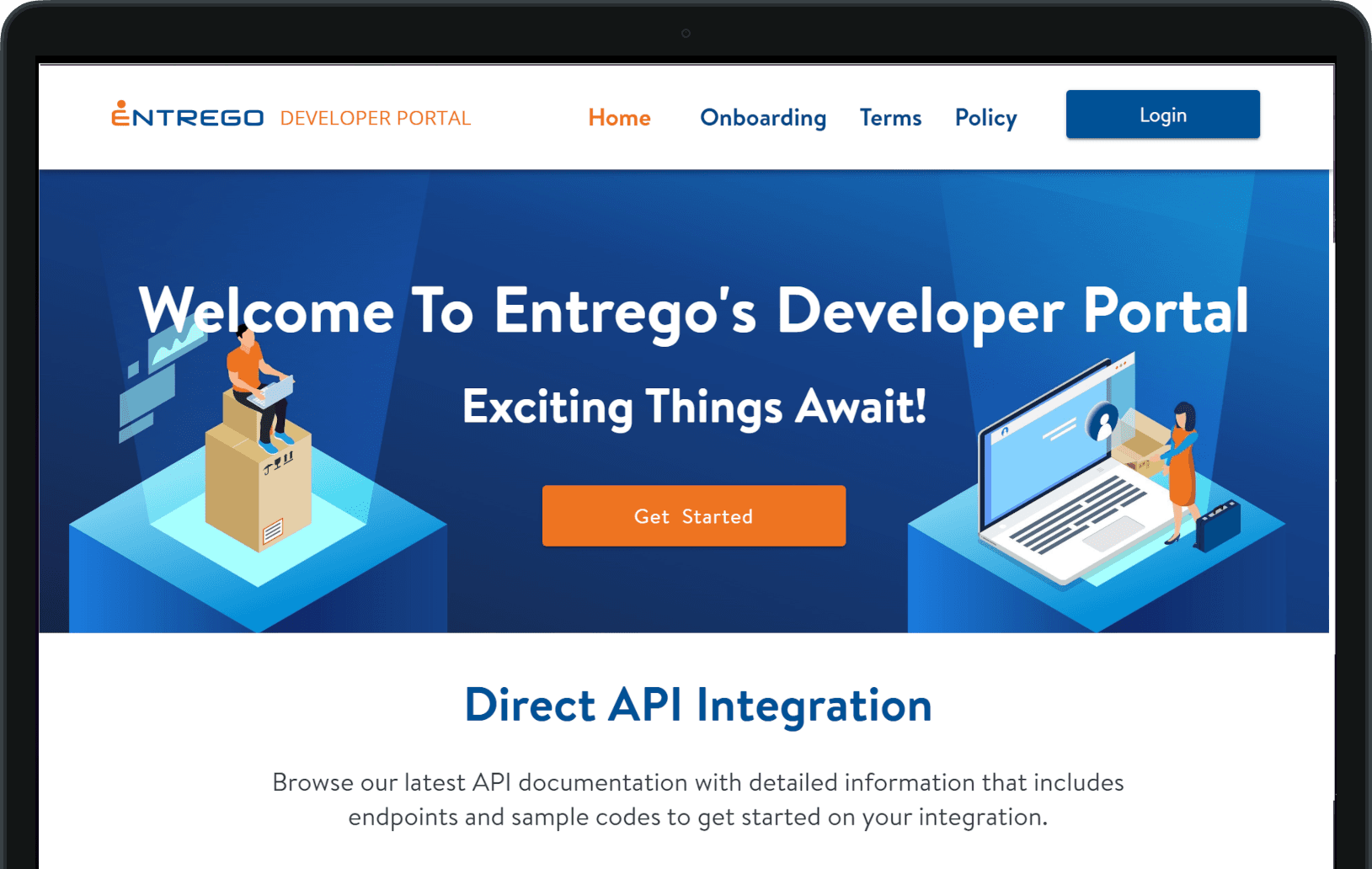Image resolution: width=1372 pixels, height=869 pixels.
Task: Click the Get Started button
Action: pyautogui.click(x=693, y=515)
